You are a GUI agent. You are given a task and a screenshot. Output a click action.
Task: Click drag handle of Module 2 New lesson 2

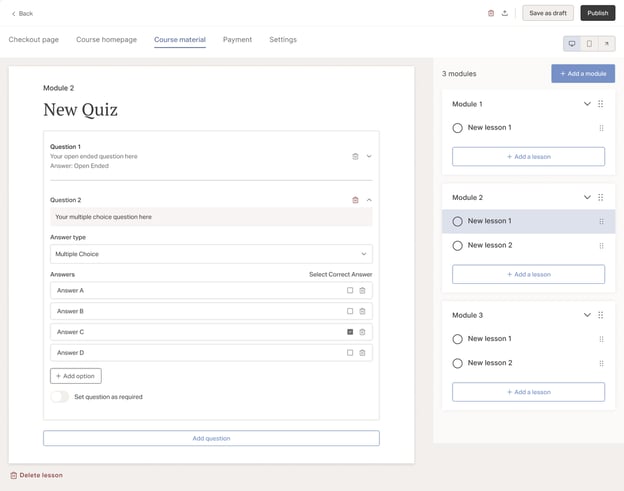tap(601, 246)
